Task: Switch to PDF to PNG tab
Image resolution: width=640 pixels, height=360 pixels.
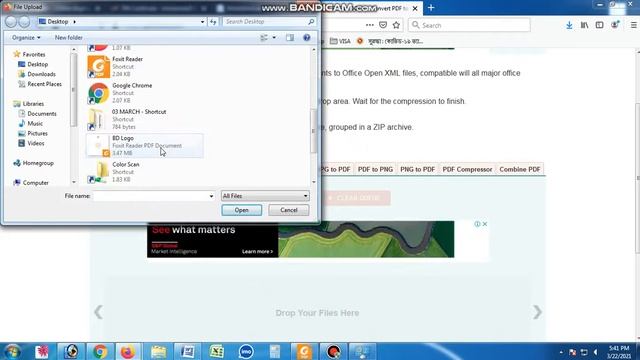Action: (375, 169)
